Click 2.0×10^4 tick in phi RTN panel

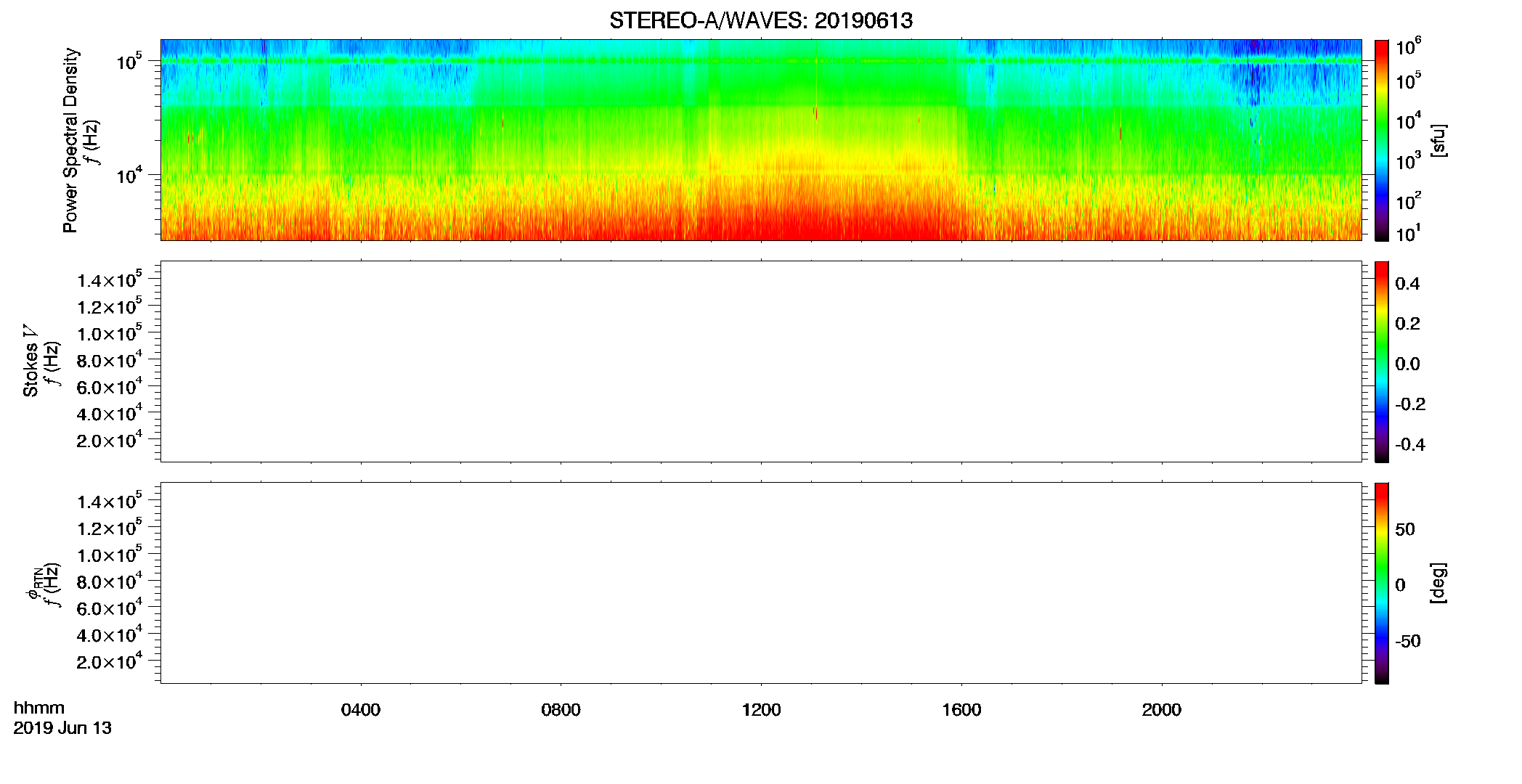point(110,661)
